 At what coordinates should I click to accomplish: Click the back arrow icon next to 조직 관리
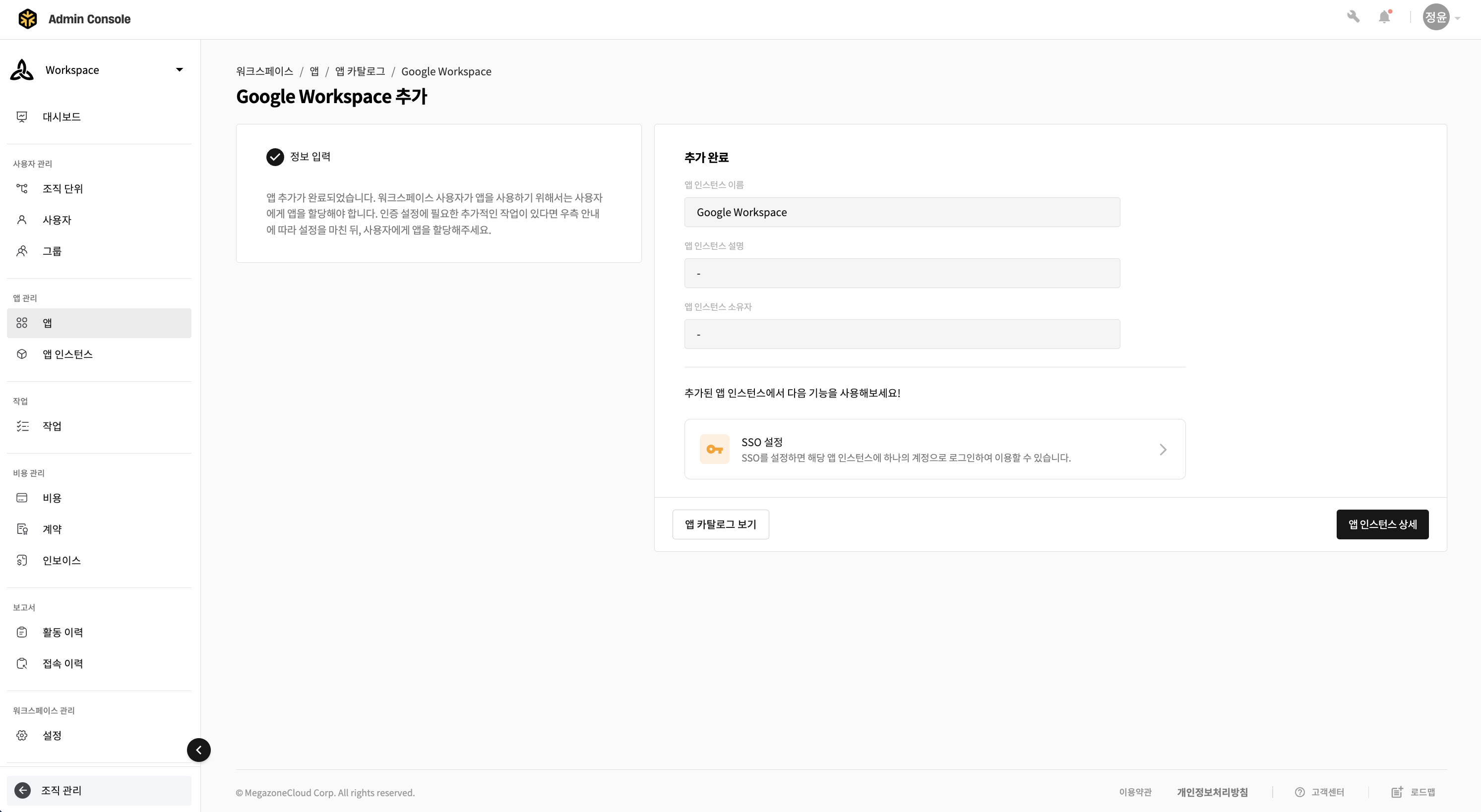(22, 790)
